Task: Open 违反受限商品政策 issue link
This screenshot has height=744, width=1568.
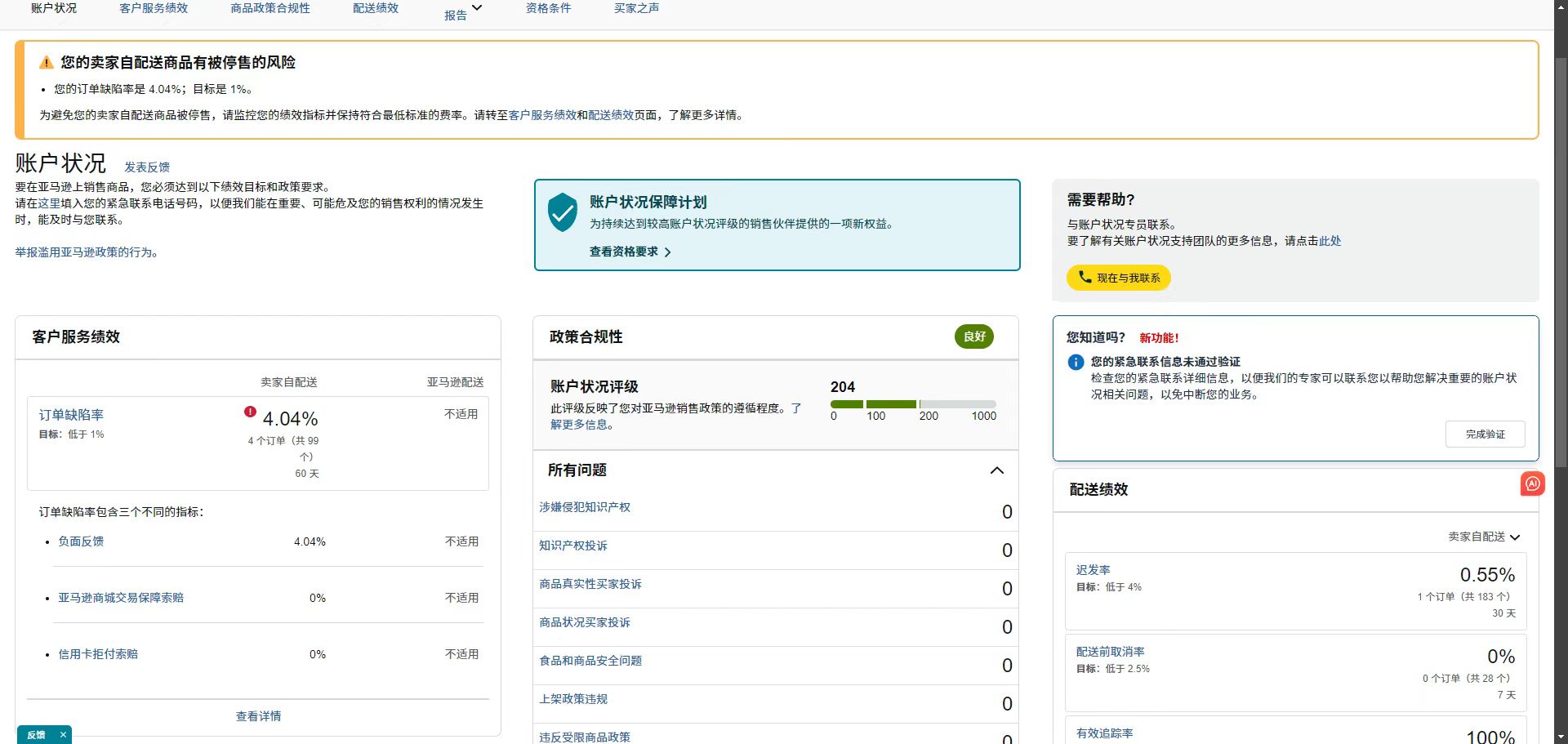Action: click(x=585, y=737)
